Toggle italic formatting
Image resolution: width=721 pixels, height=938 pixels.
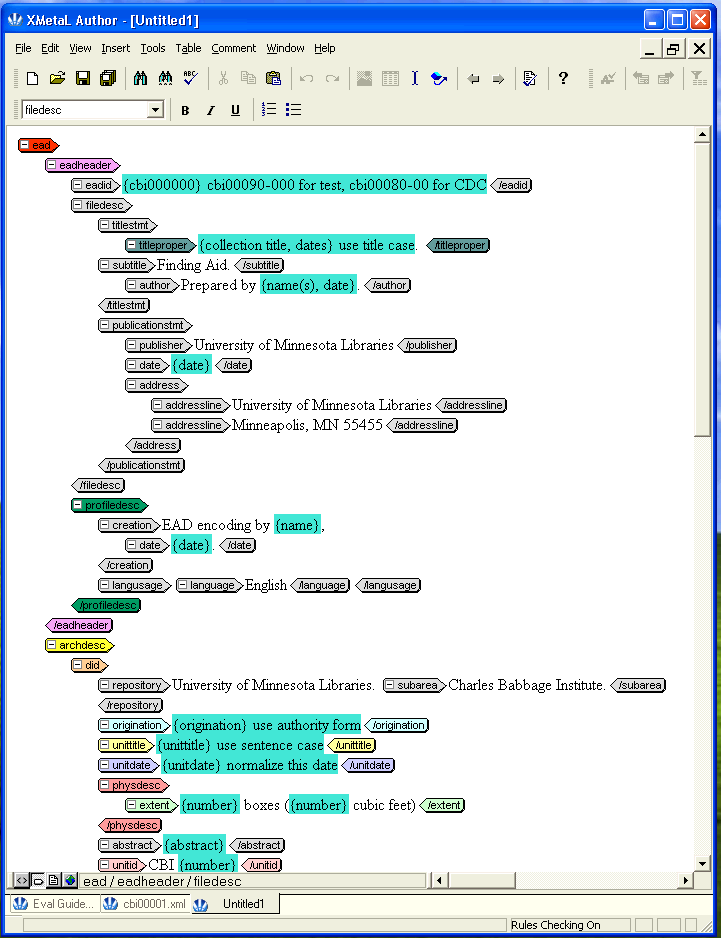point(210,110)
